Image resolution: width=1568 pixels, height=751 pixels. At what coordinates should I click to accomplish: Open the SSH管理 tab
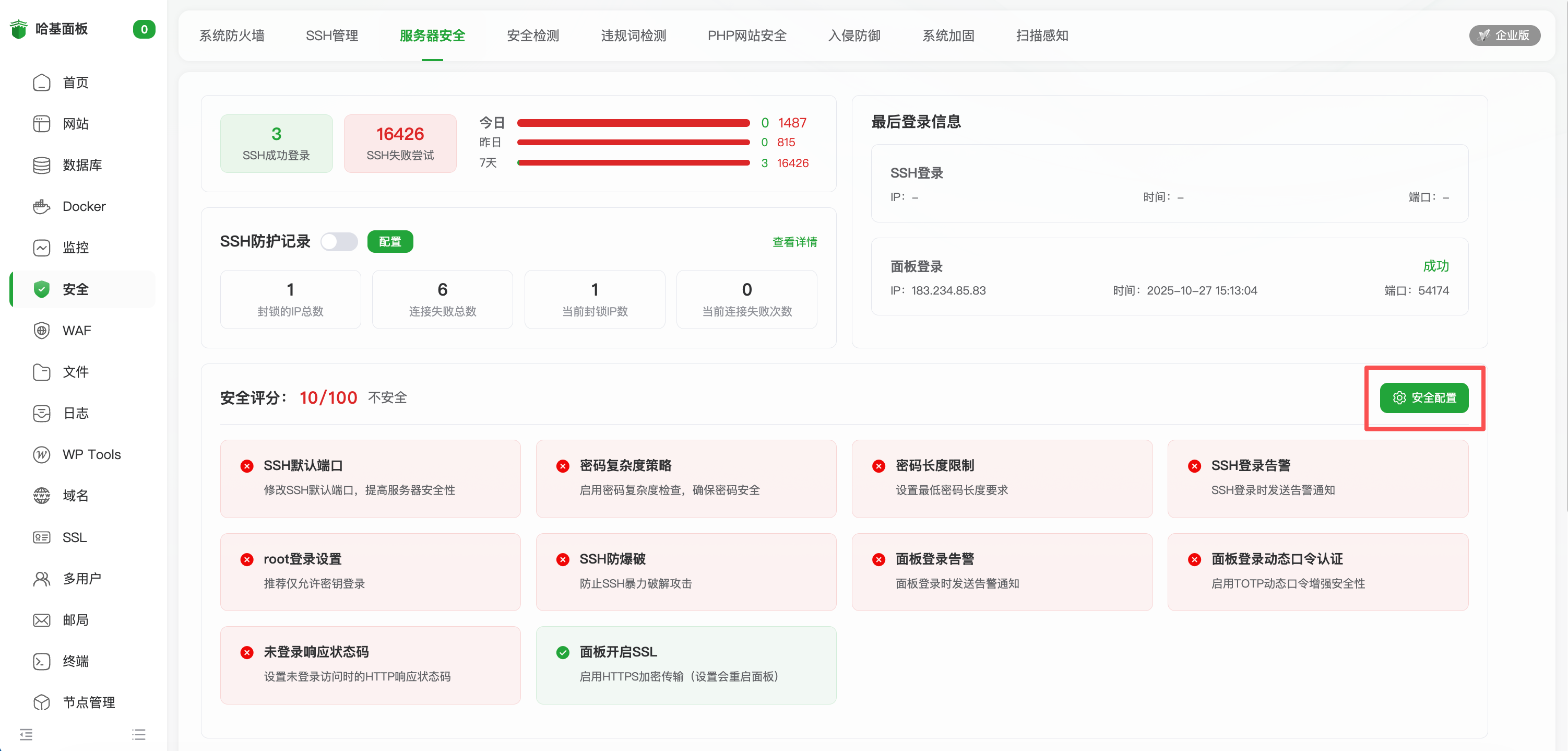point(332,36)
